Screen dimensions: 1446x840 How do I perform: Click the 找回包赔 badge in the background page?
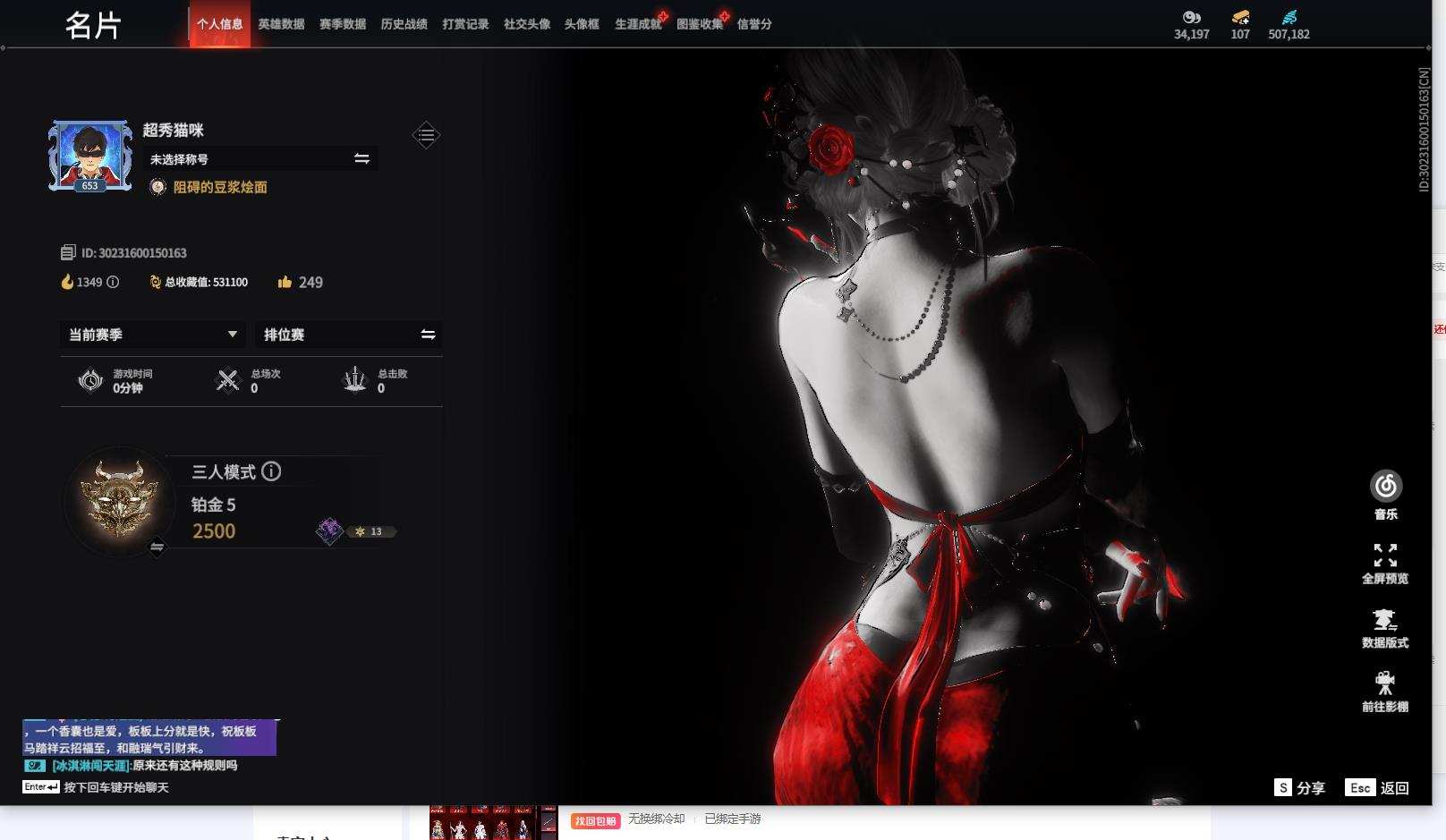(595, 820)
